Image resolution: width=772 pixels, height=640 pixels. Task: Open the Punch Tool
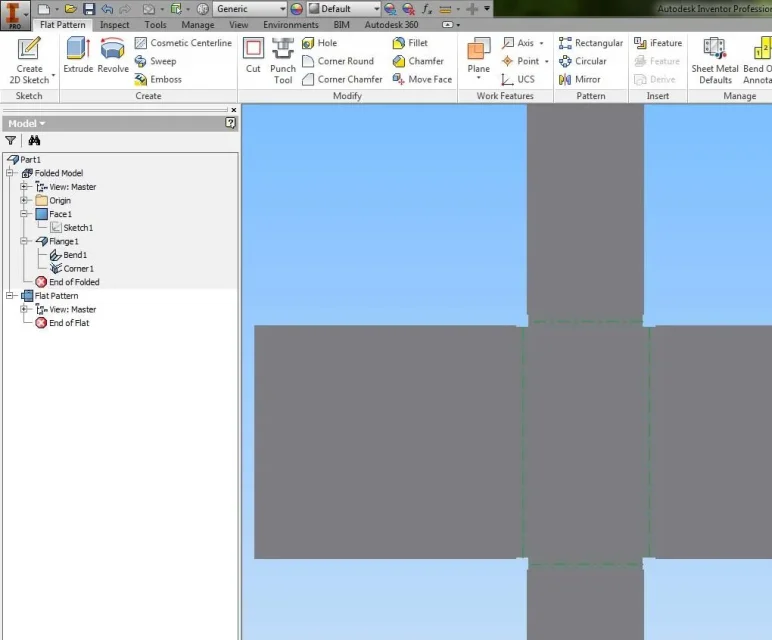283,60
